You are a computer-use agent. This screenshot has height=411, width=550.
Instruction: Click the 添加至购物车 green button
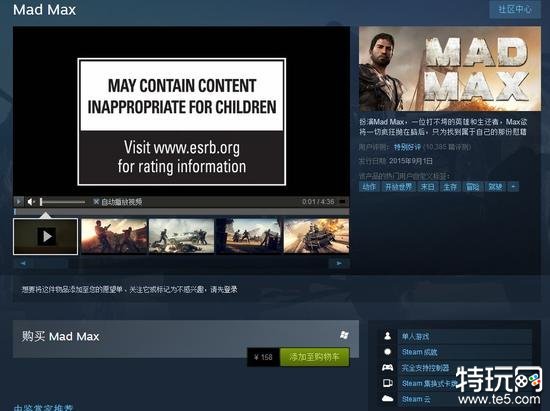pyautogui.click(x=314, y=357)
